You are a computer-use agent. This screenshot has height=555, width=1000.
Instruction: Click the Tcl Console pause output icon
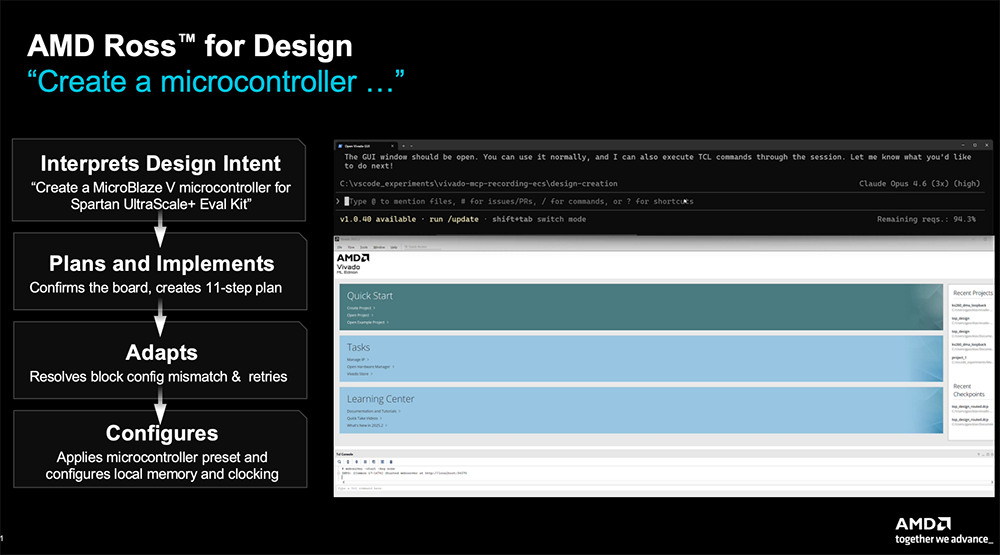coord(365,462)
